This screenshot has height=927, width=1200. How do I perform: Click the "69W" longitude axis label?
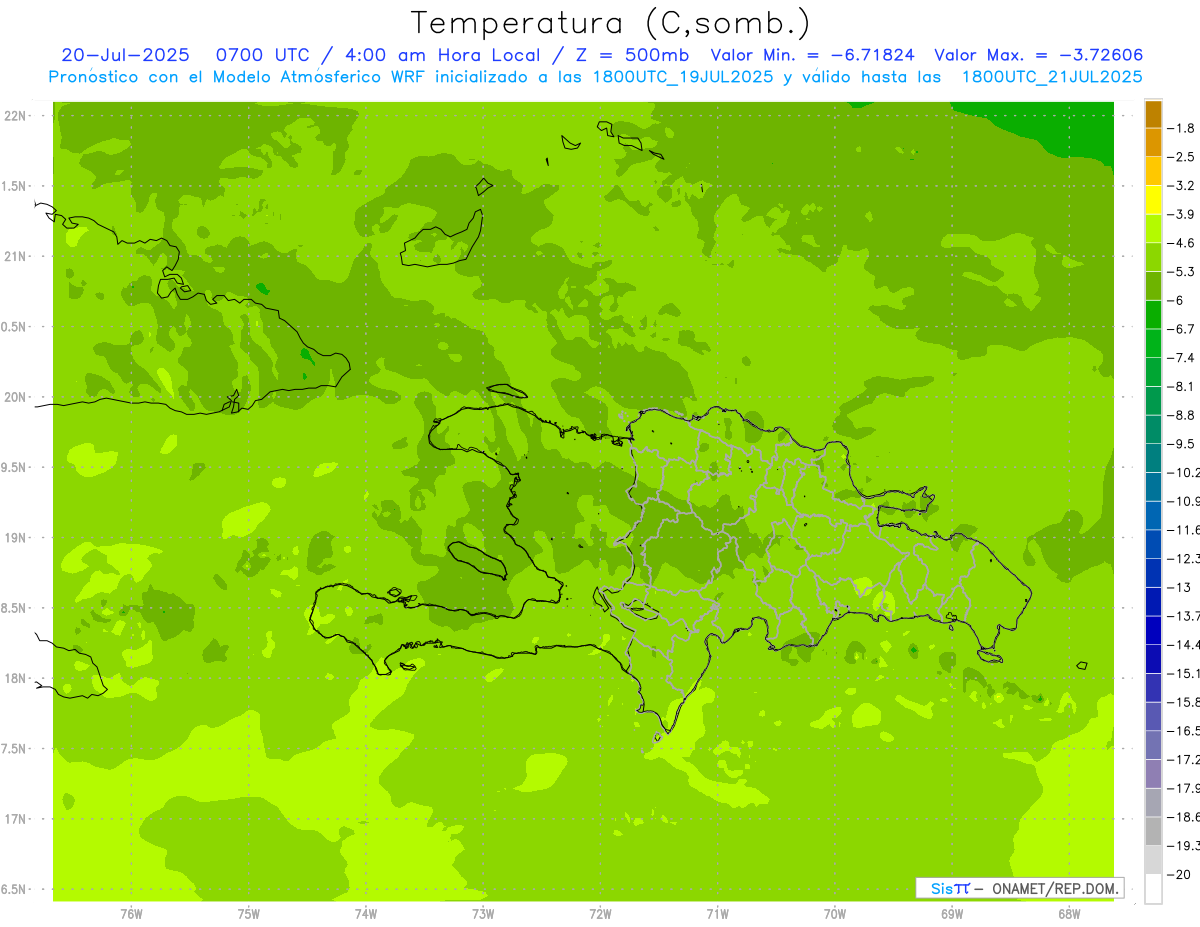point(952,913)
